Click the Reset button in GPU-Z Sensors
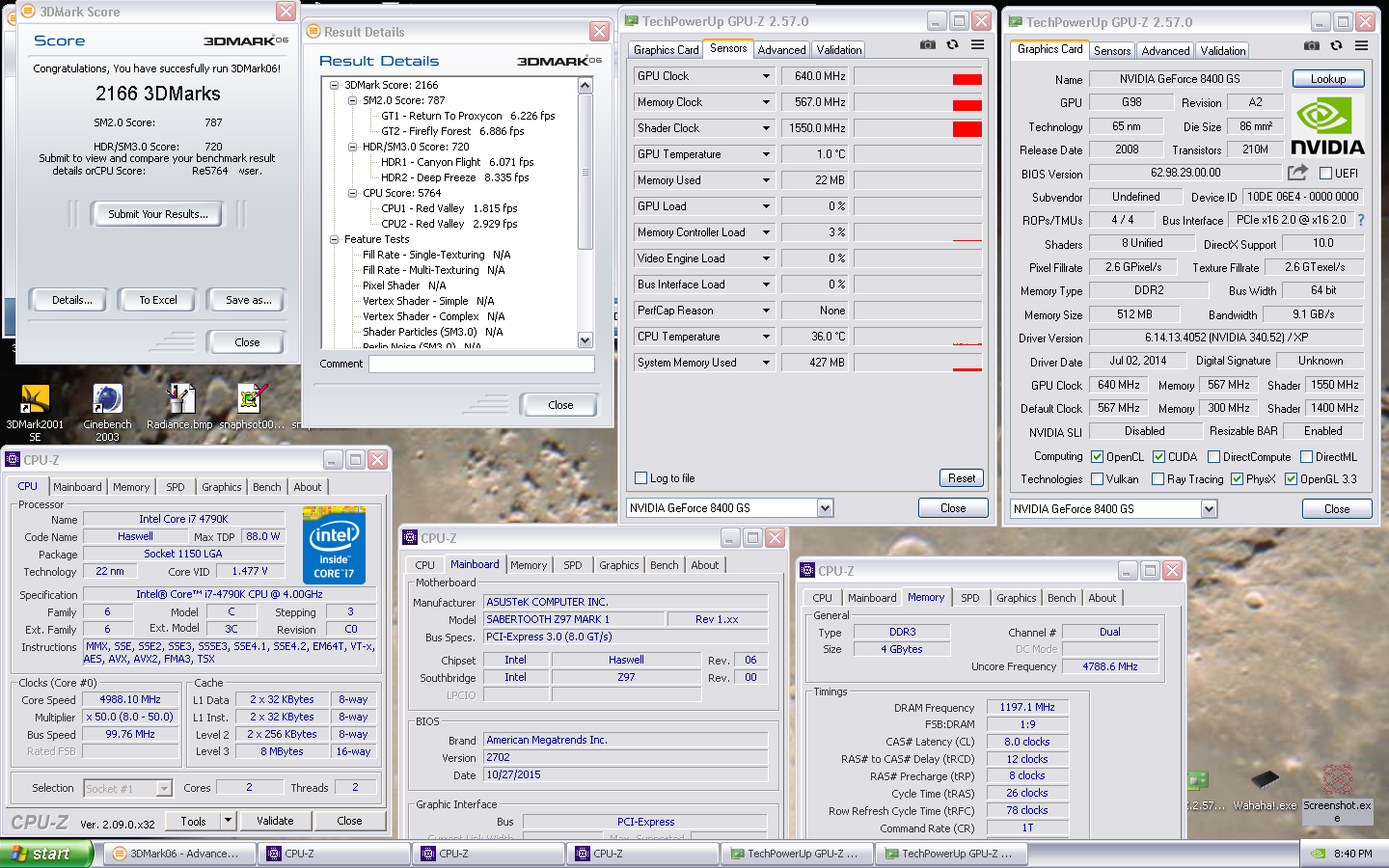Screen dimensions: 1389x868 tap(962, 478)
